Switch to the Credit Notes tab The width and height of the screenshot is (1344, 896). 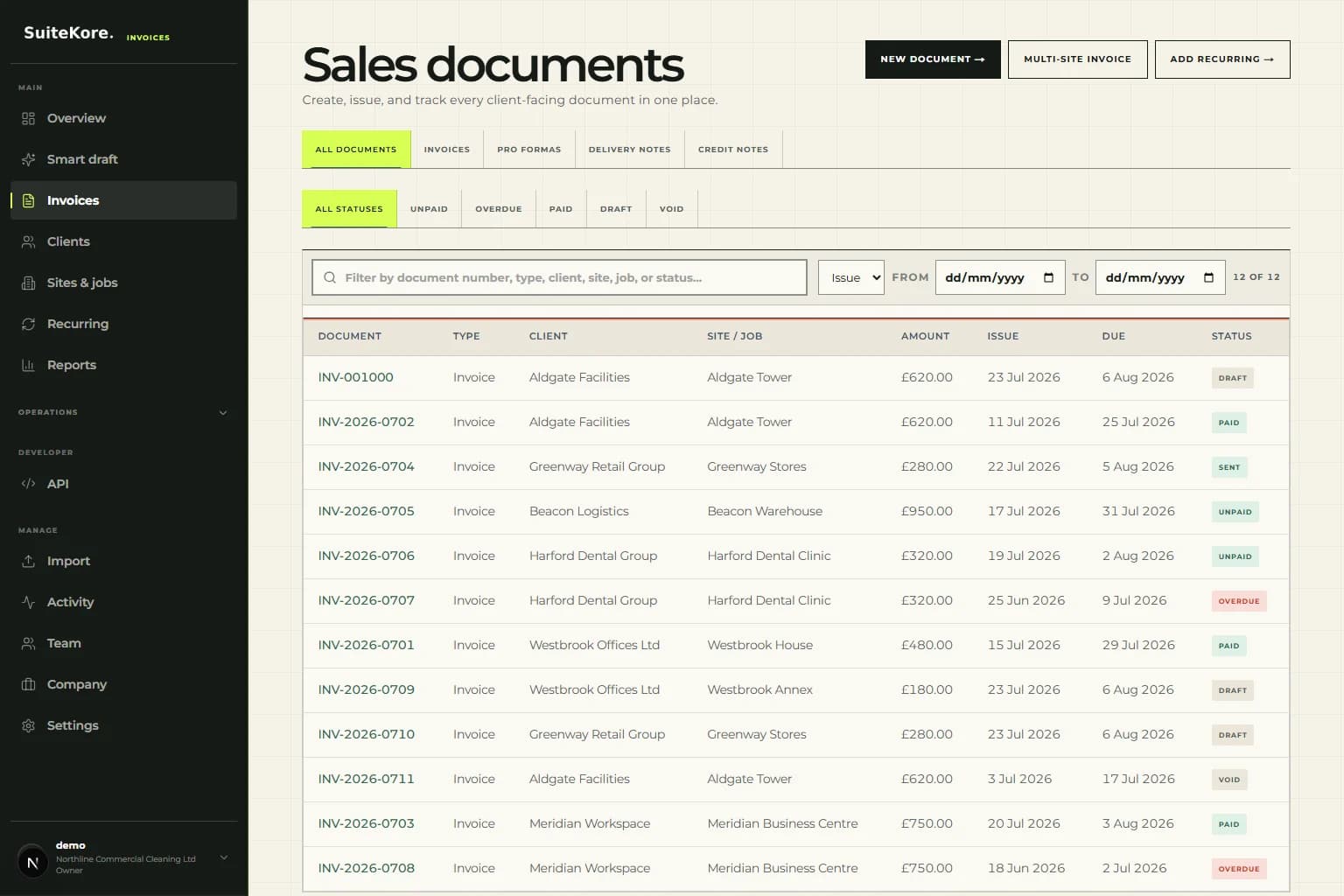733,150
